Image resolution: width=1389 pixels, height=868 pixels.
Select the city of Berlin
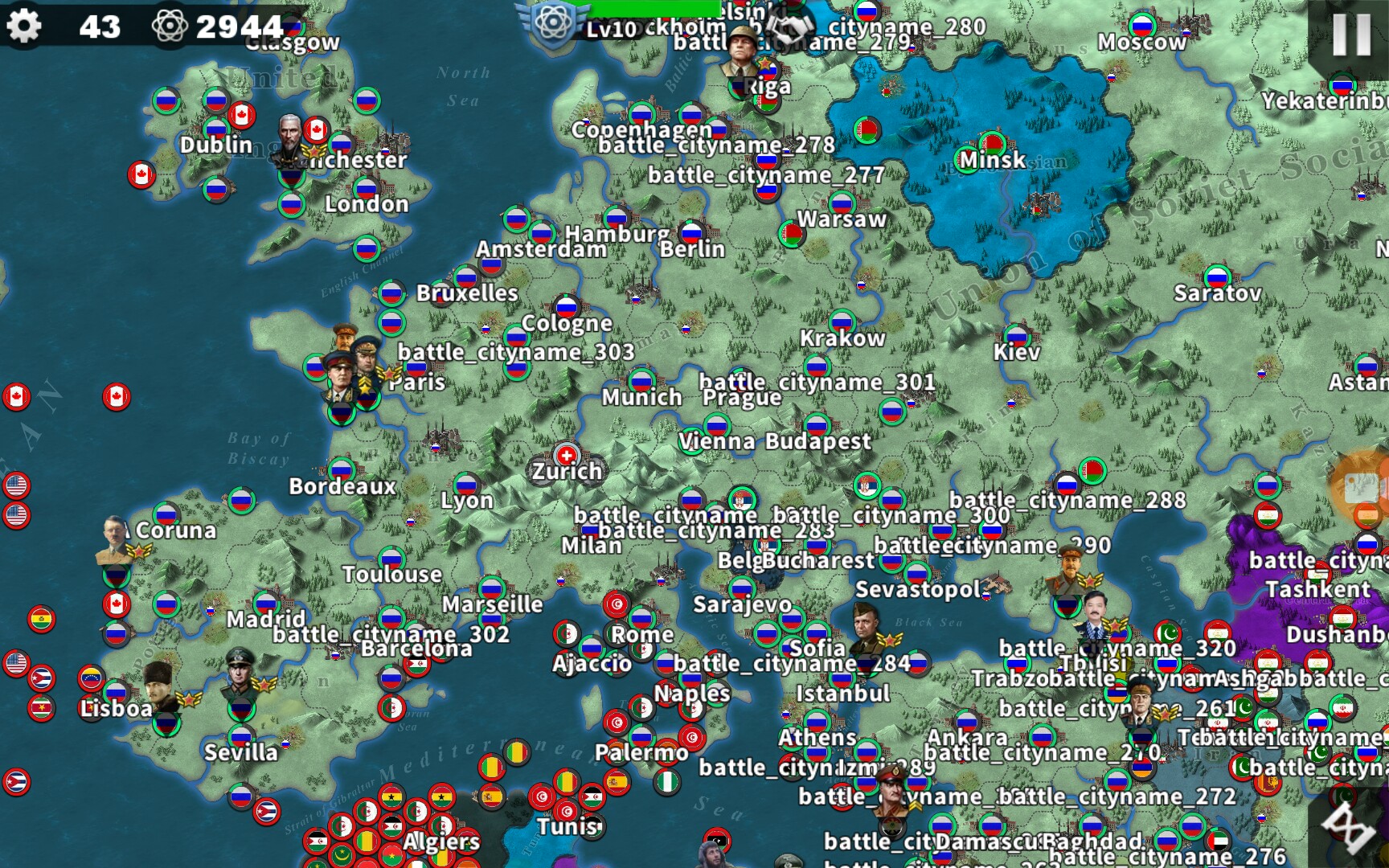pos(692,249)
